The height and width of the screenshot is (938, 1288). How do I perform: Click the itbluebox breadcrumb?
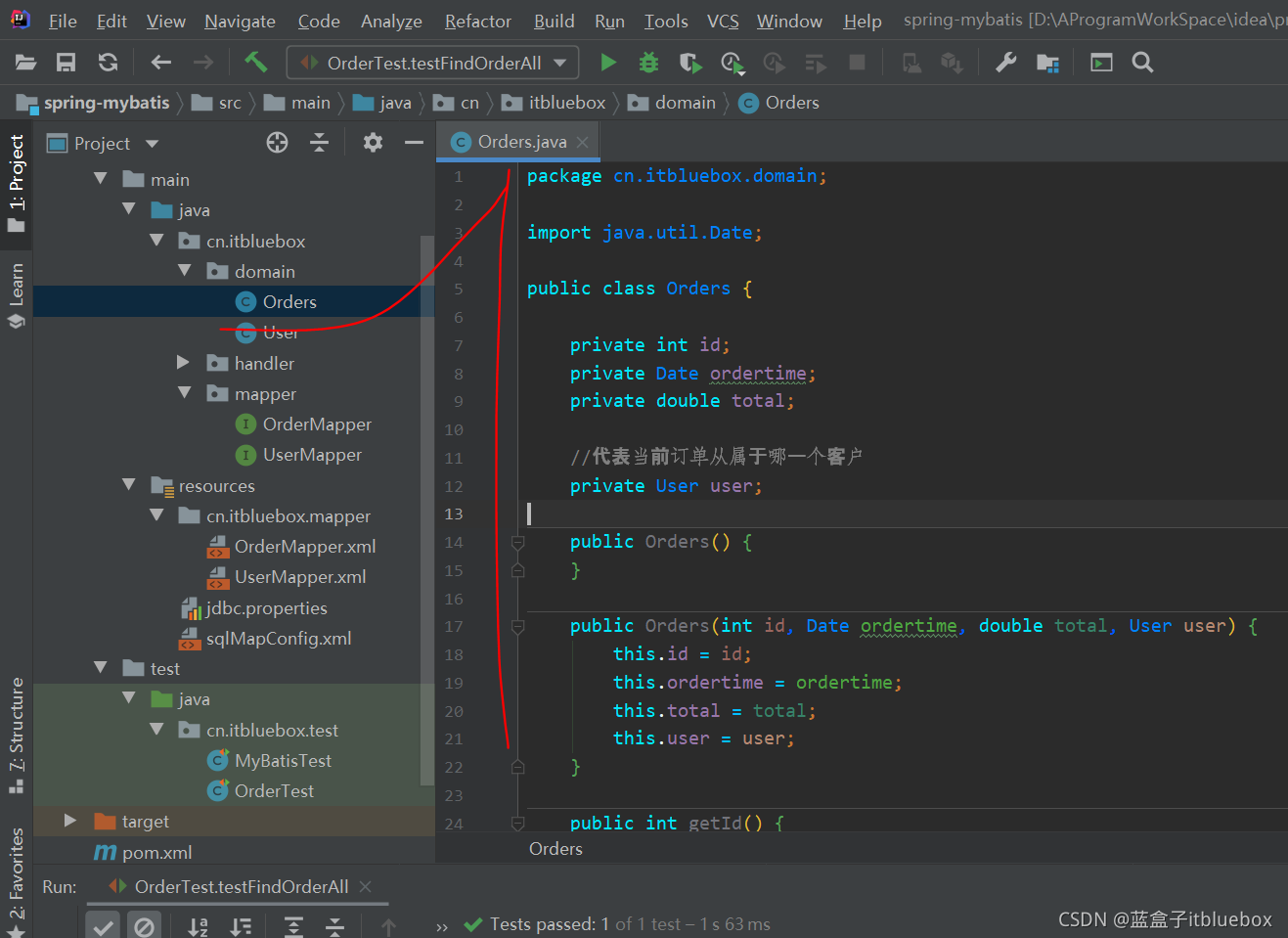tap(554, 103)
